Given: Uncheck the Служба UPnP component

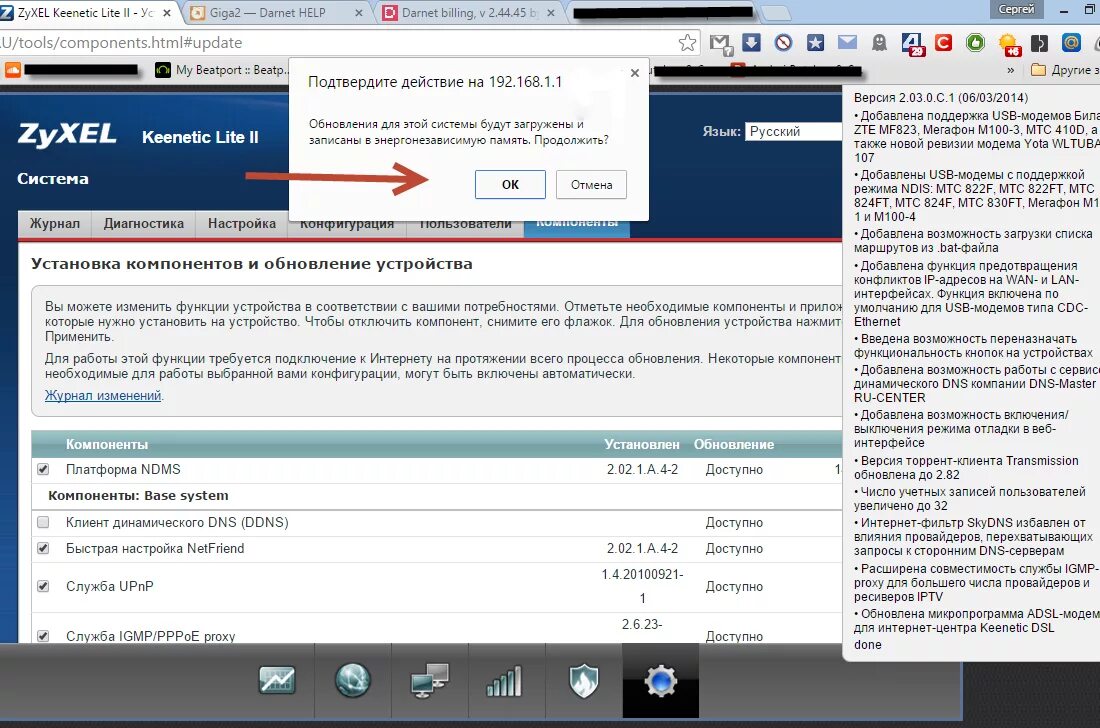Looking at the screenshot, I should (41, 587).
